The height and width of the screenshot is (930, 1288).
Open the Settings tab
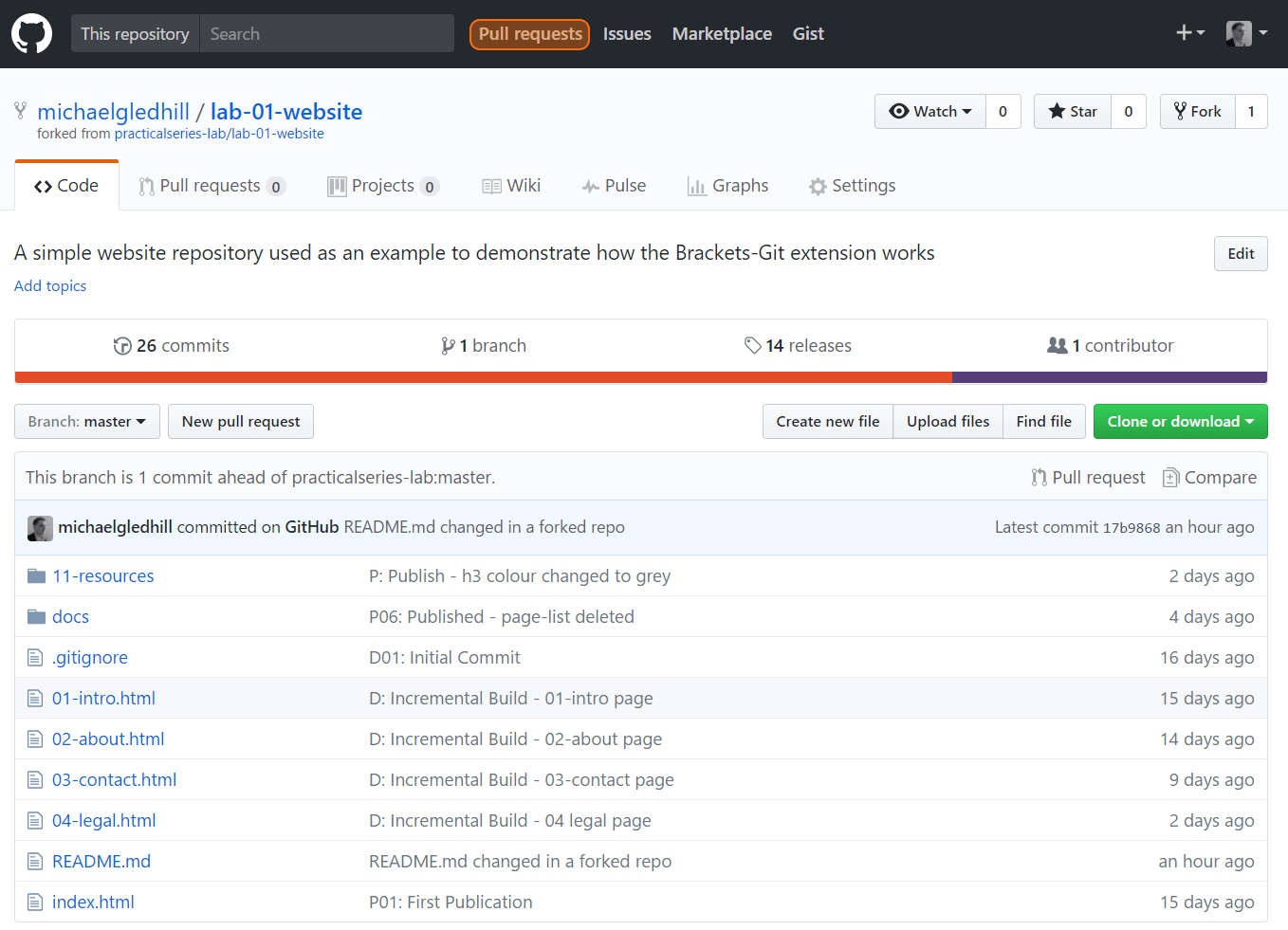click(852, 186)
